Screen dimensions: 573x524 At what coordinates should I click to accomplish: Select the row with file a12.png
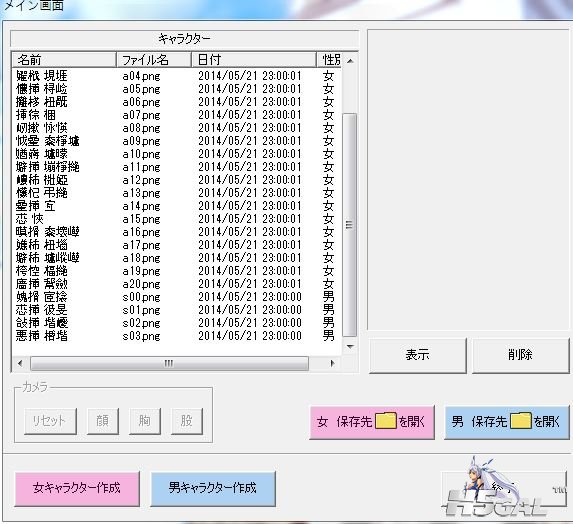[177, 180]
